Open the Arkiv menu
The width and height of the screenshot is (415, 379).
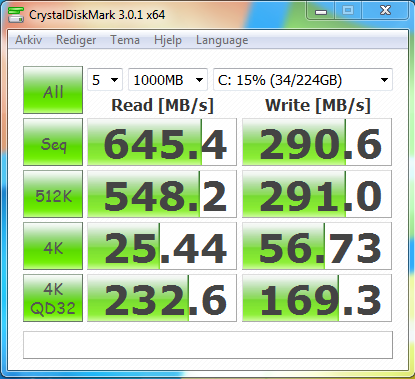pyautogui.click(x=29, y=40)
